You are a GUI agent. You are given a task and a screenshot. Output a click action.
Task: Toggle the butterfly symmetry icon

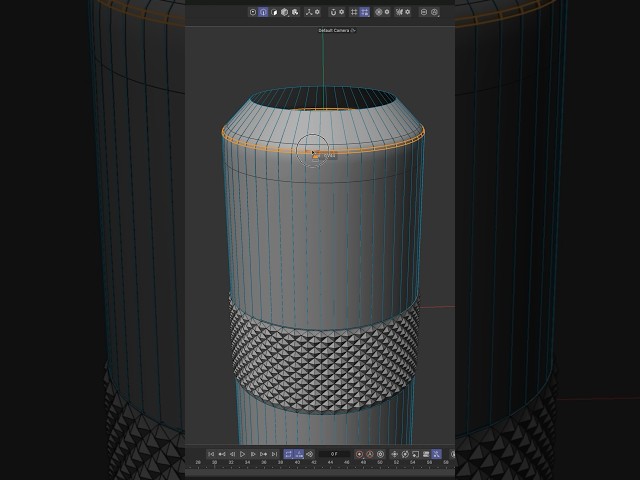[399, 12]
